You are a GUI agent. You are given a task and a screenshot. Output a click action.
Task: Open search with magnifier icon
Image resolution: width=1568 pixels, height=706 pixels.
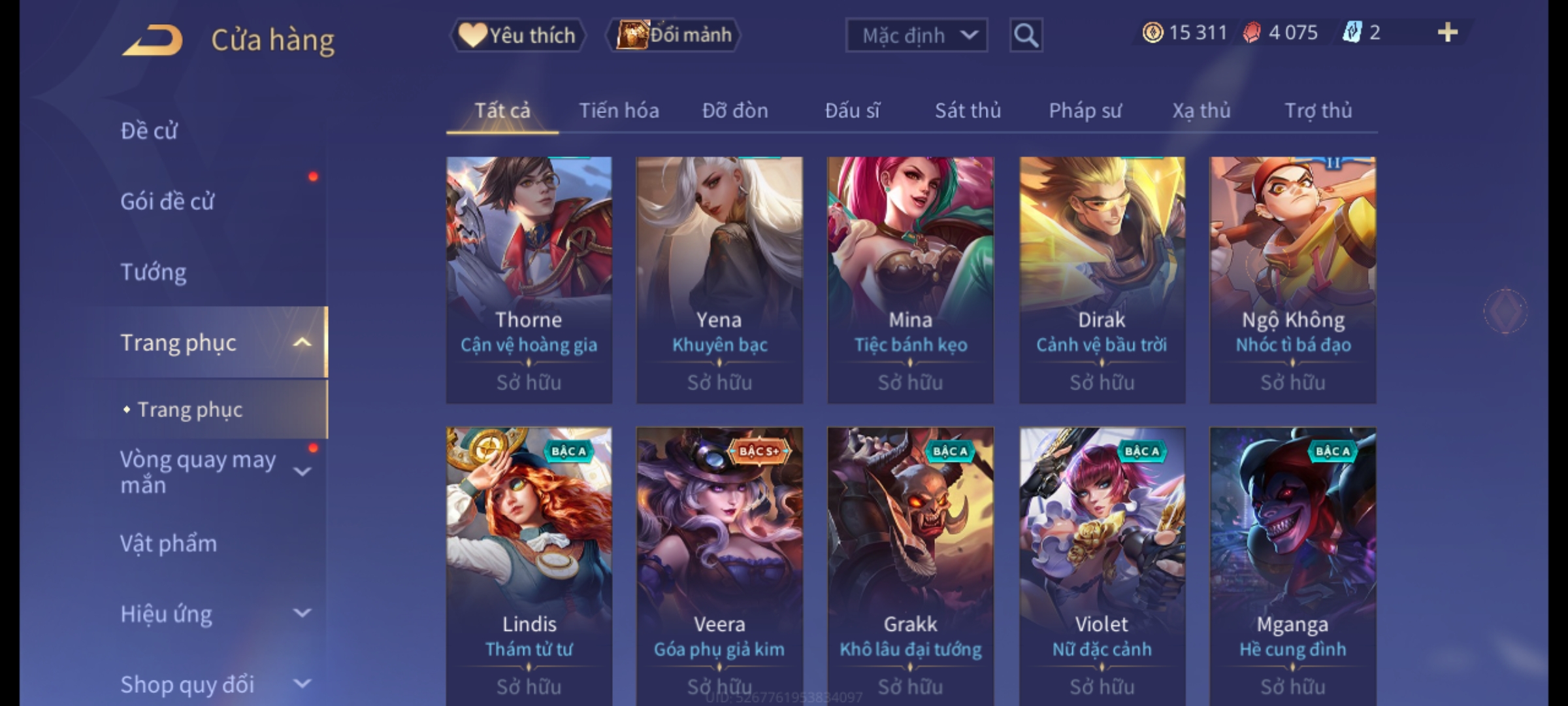pyautogui.click(x=1026, y=35)
